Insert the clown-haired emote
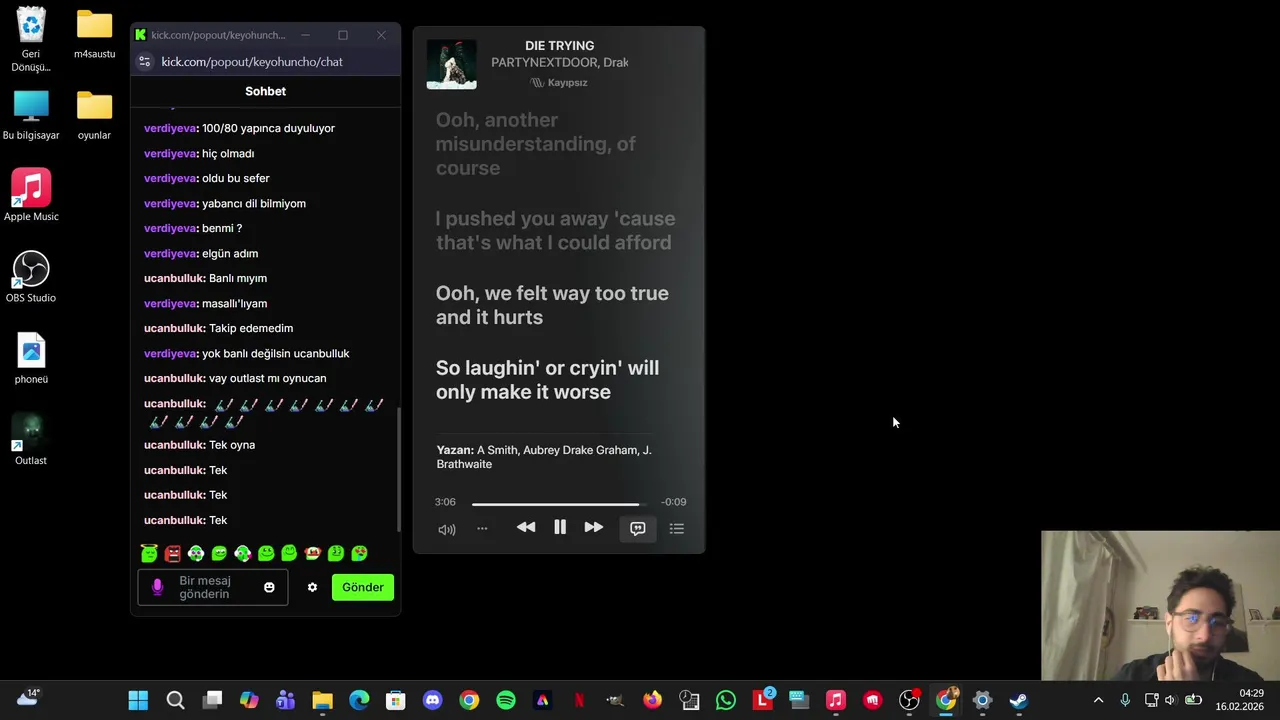The height and width of the screenshot is (720, 1280). tap(312, 553)
